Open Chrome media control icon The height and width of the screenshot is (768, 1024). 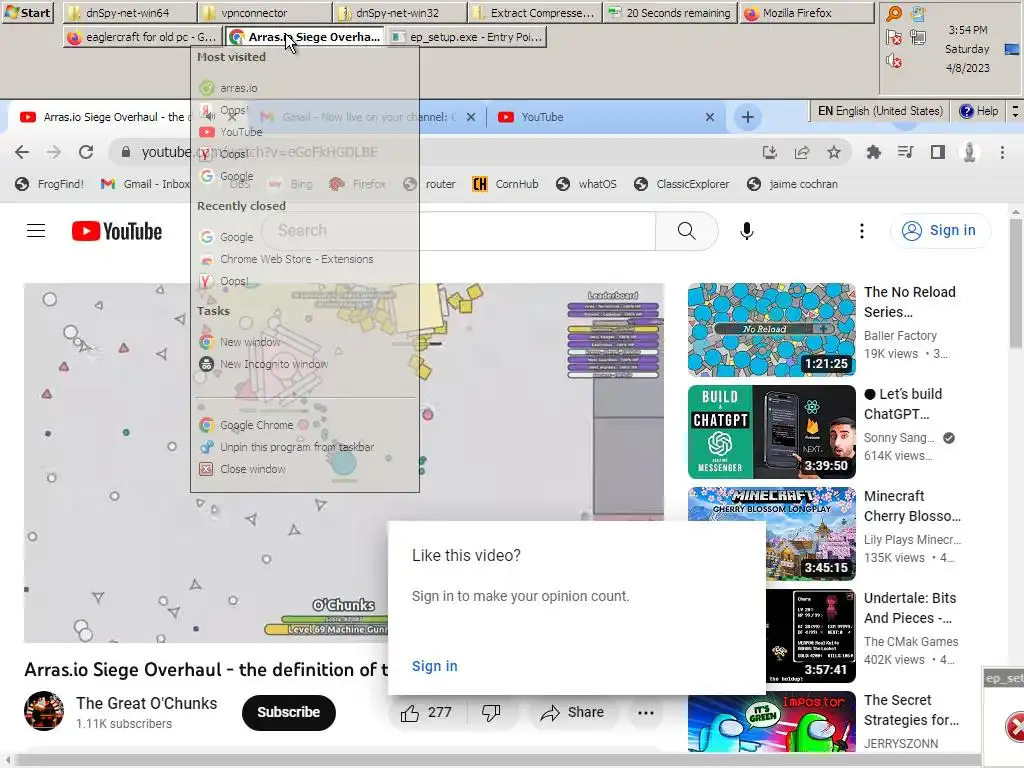tap(905, 152)
